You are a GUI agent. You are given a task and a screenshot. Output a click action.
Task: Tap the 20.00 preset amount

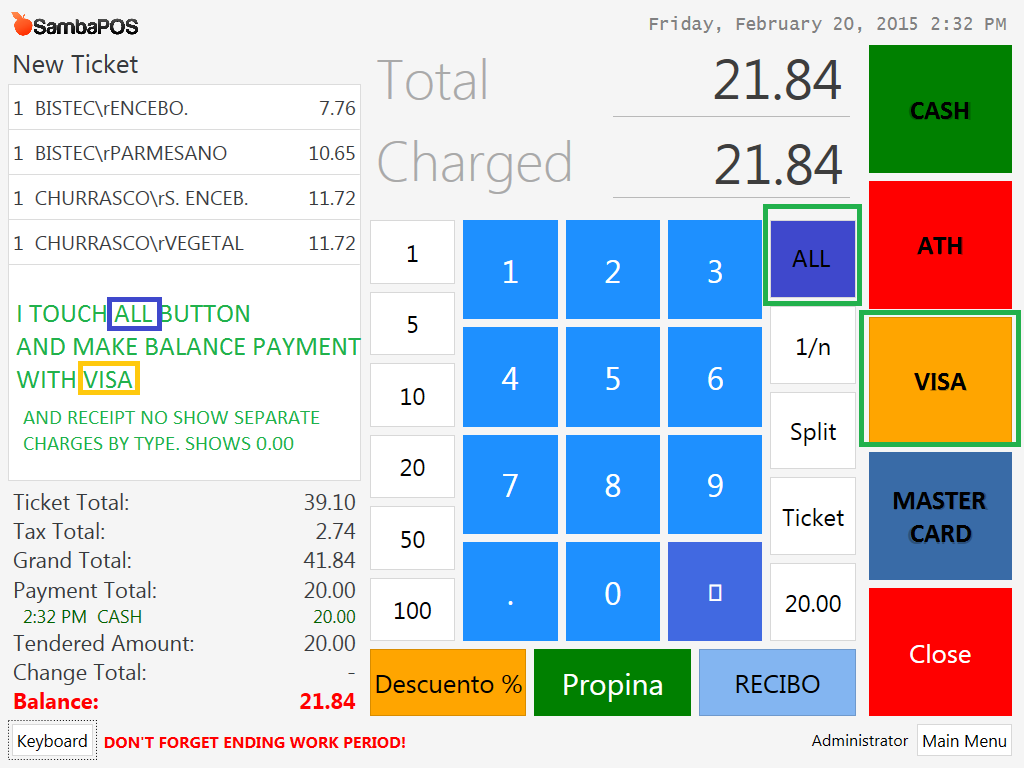[812, 603]
